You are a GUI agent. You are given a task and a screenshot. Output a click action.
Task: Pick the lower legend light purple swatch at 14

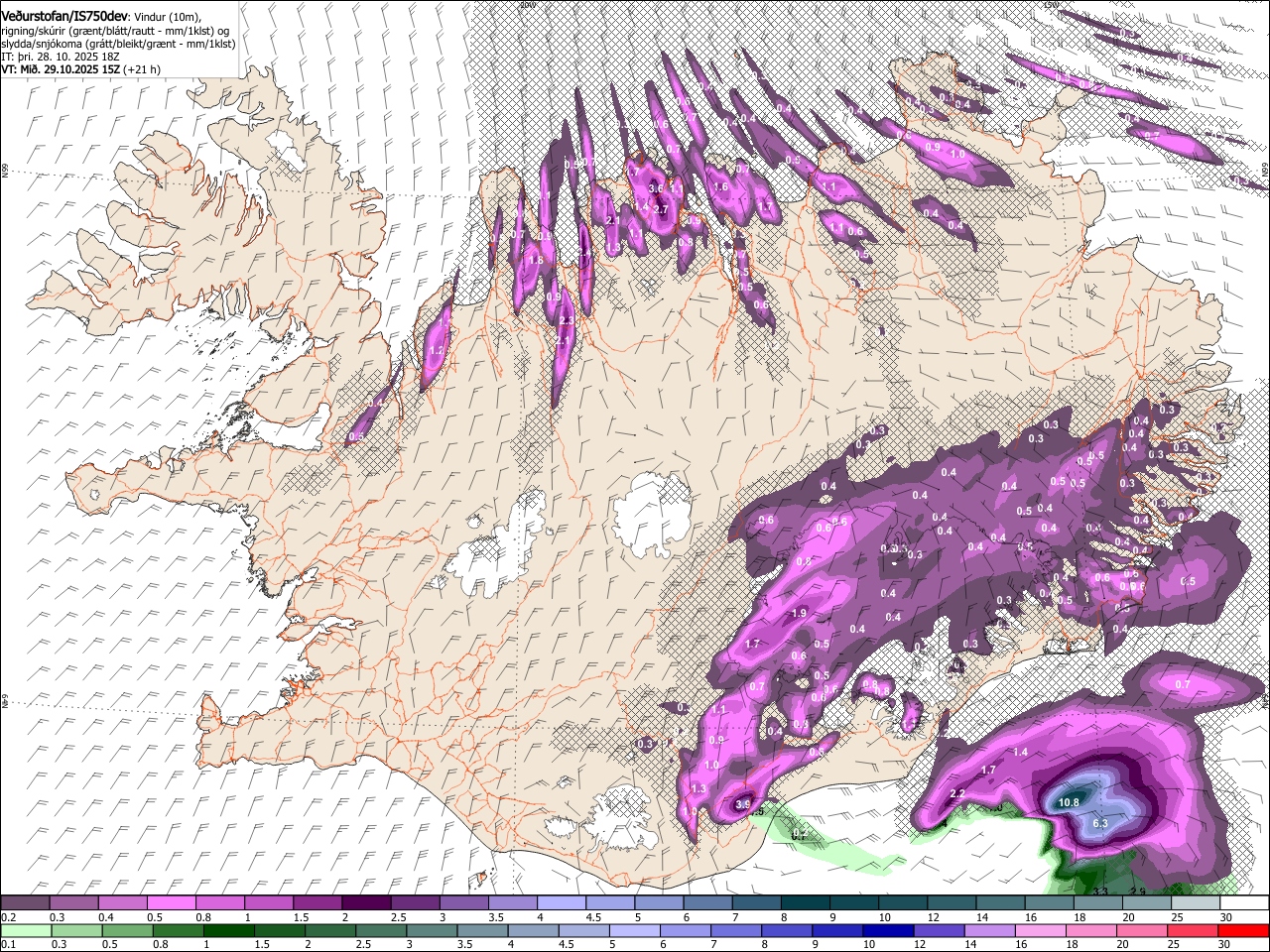click(x=989, y=930)
